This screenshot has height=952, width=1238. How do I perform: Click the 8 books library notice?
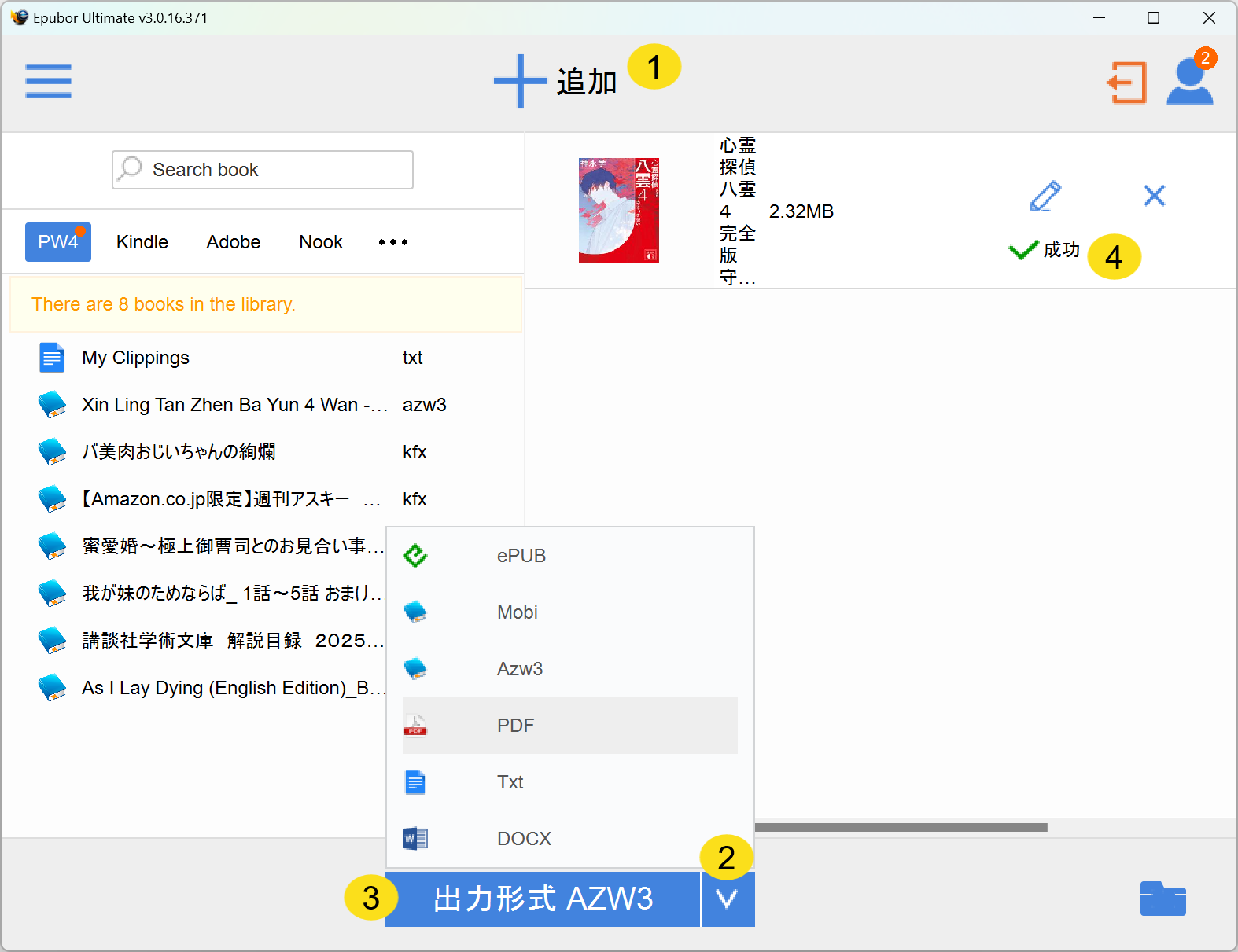(266, 304)
